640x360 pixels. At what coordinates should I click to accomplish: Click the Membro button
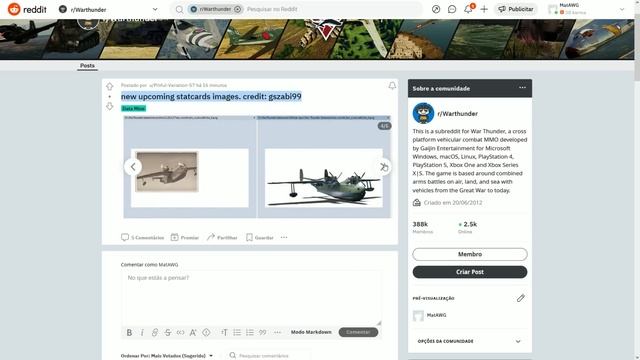[x=470, y=254]
